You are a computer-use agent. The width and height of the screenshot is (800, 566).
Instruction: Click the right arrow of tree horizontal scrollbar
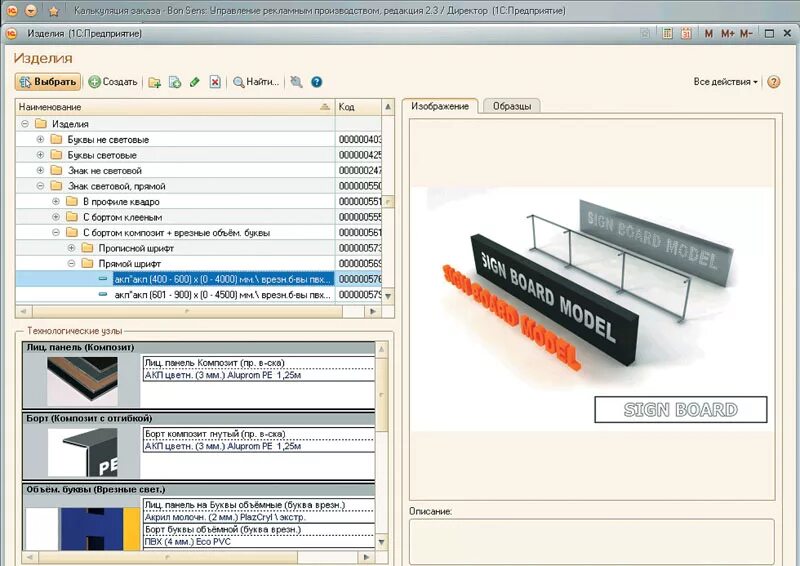373,311
